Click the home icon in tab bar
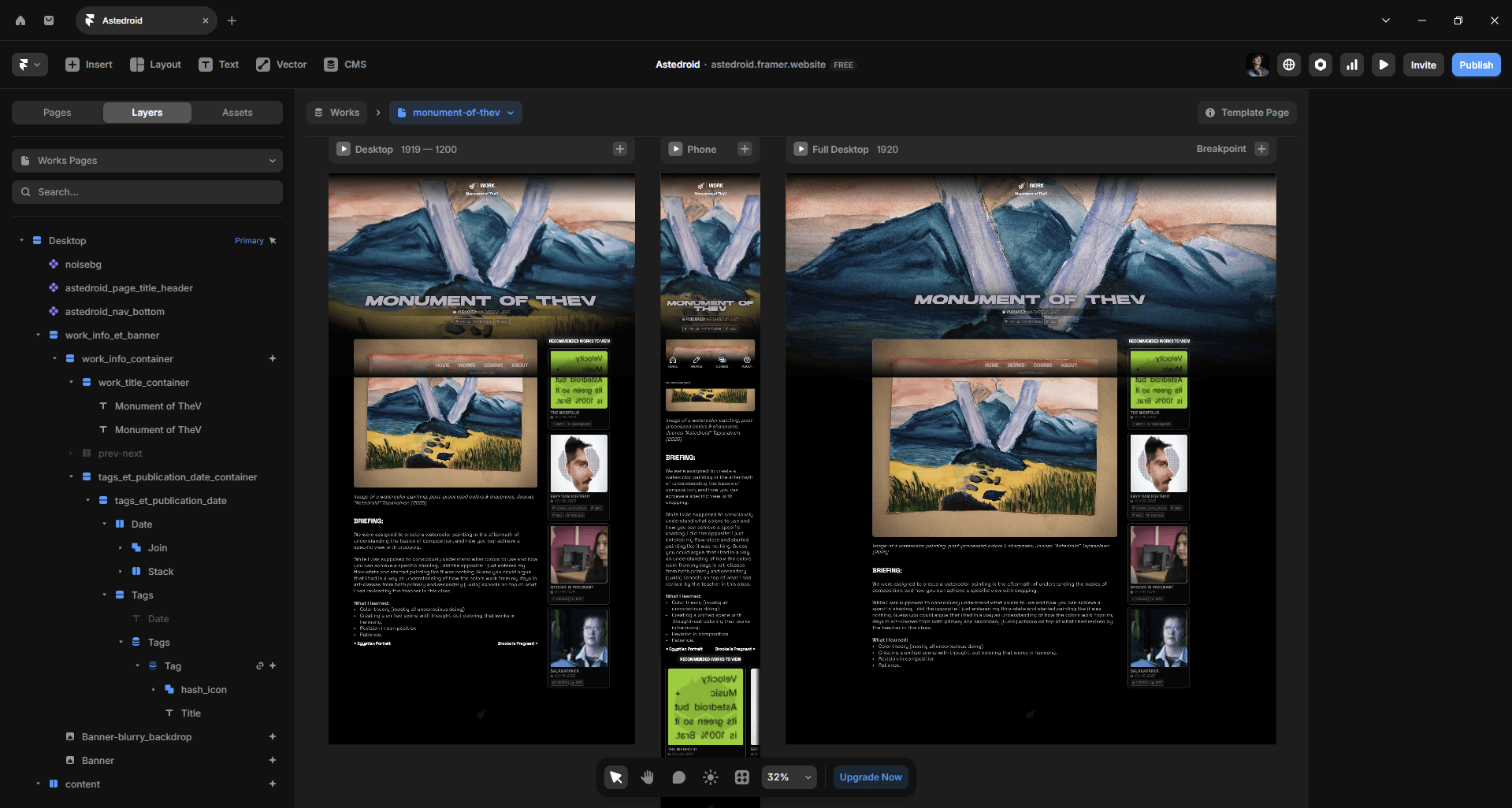Viewport: 1512px width, 808px height. click(x=20, y=20)
